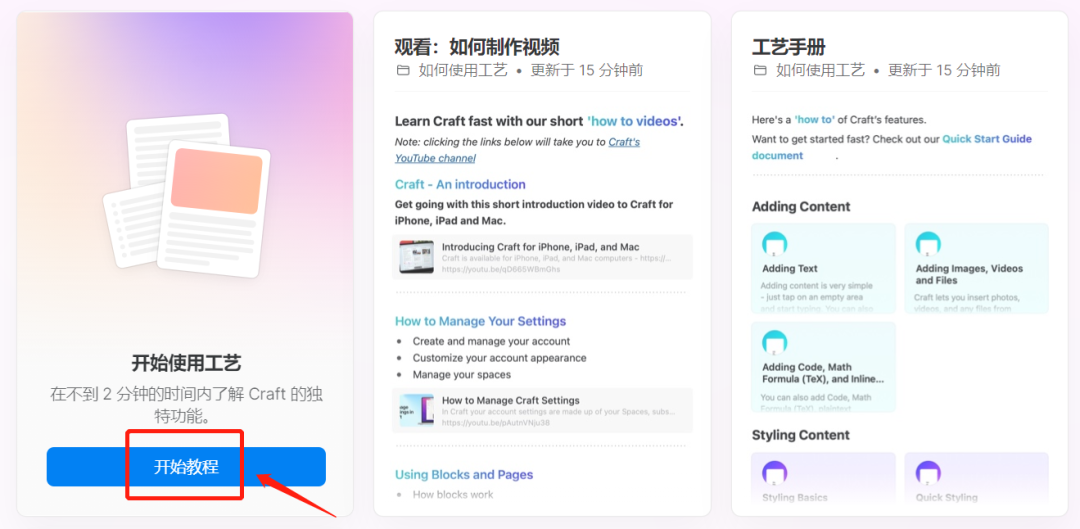1080x529 pixels.
Task: Click 'Create and manage your account' bullet
Action: [x=491, y=341]
